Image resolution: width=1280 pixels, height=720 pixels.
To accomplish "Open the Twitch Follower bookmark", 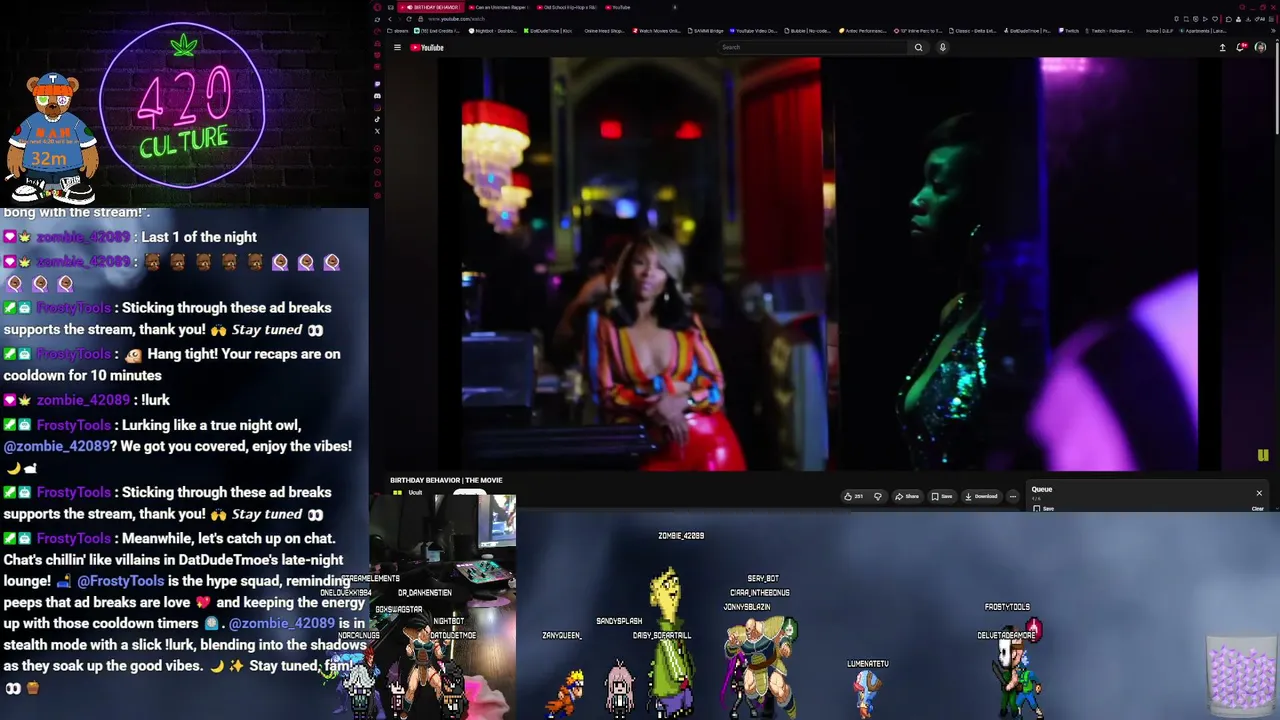I will [1109, 31].
